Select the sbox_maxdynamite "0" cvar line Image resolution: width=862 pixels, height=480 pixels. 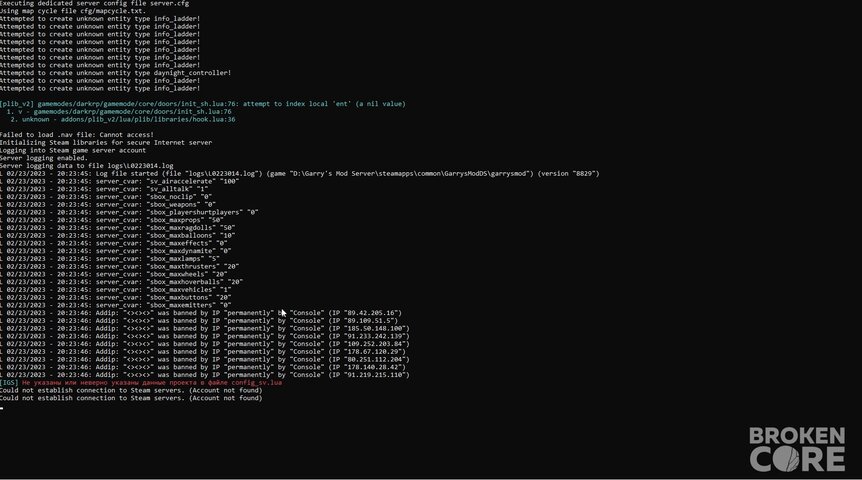115,250
